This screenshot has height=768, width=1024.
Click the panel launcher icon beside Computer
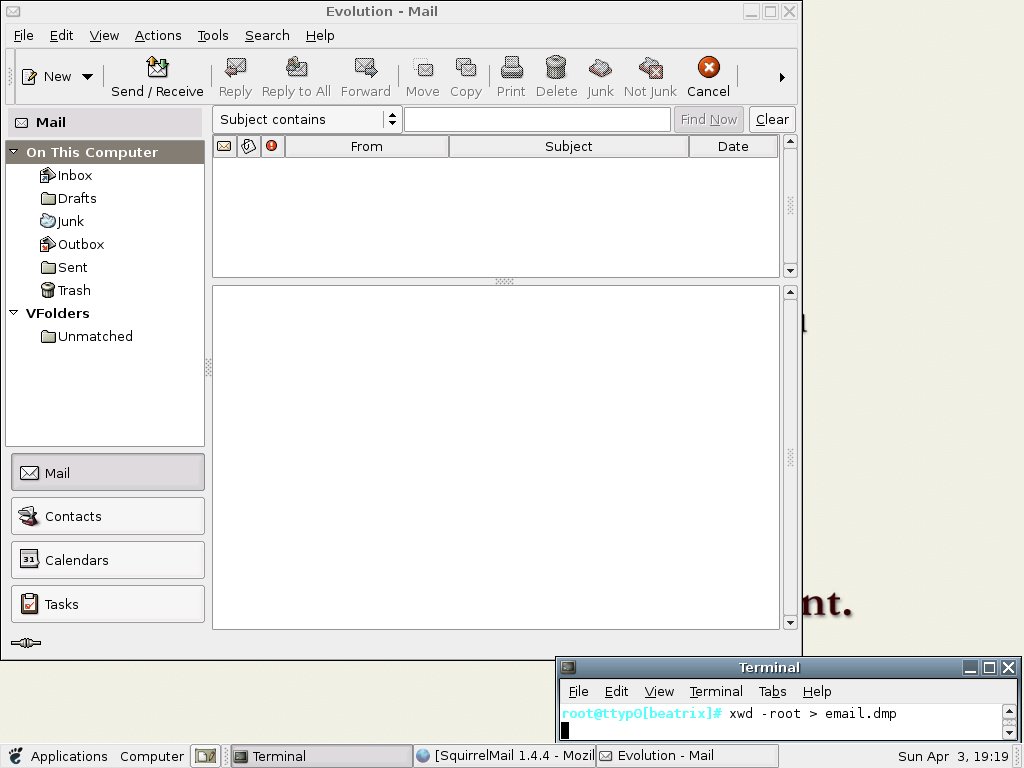click(206, 756)
